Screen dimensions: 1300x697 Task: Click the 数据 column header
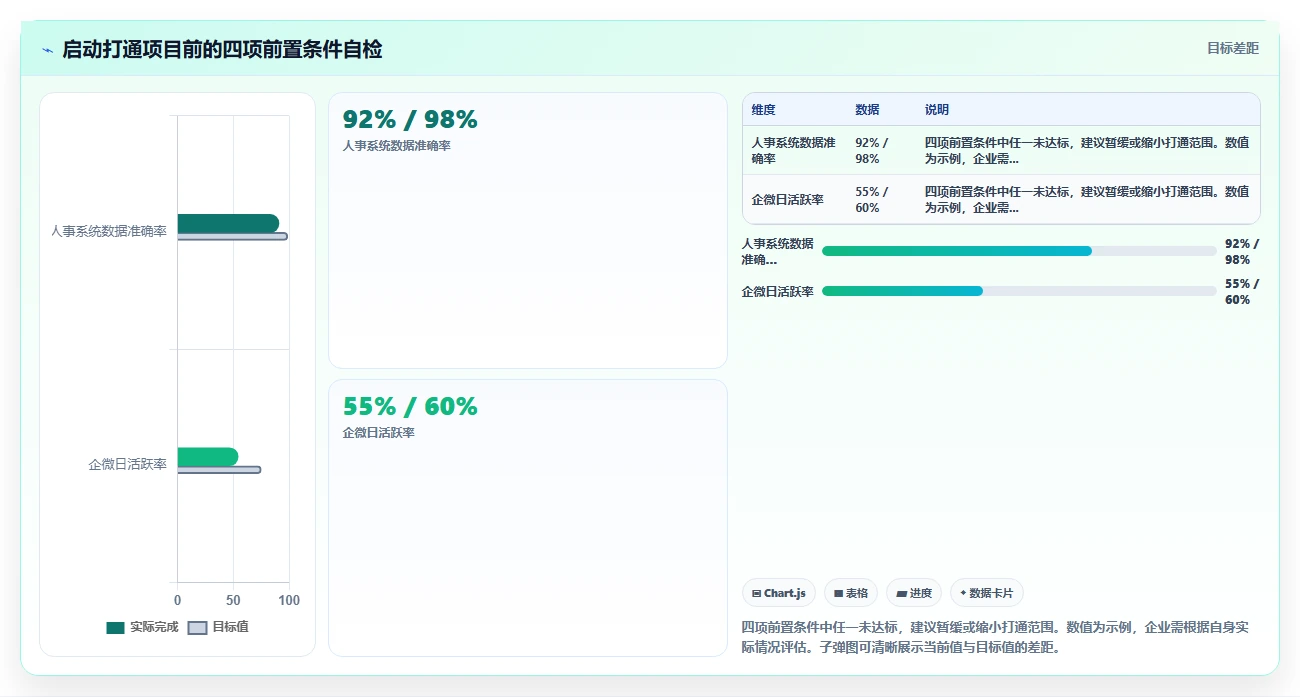pyautogui.click(x=867, y=110)
